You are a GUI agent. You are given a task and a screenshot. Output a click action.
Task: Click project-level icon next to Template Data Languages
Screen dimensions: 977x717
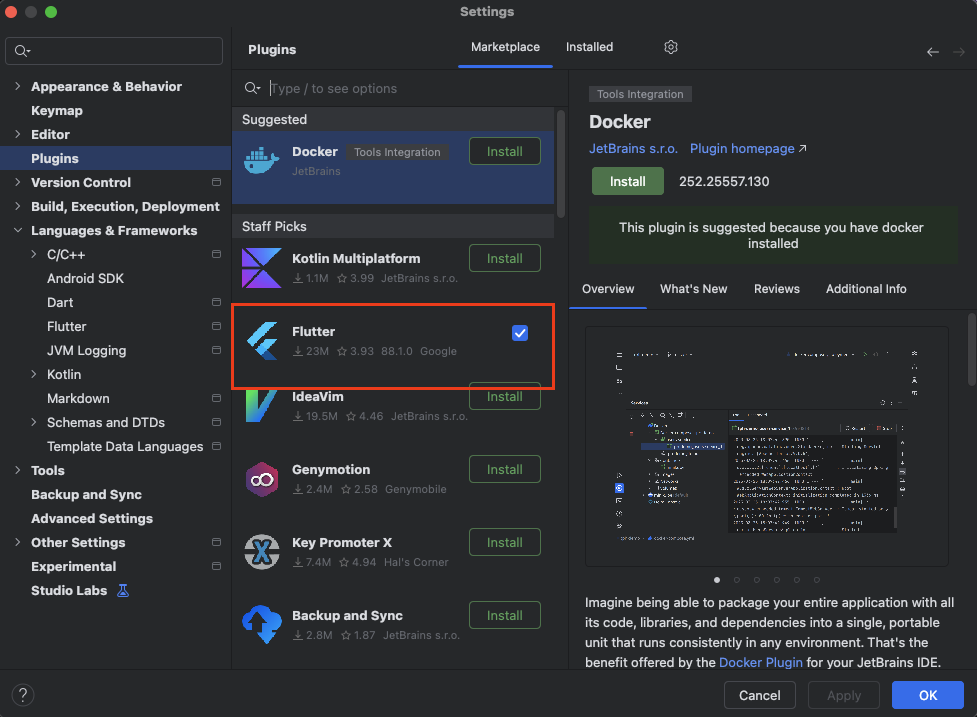(x=216, y=446)
